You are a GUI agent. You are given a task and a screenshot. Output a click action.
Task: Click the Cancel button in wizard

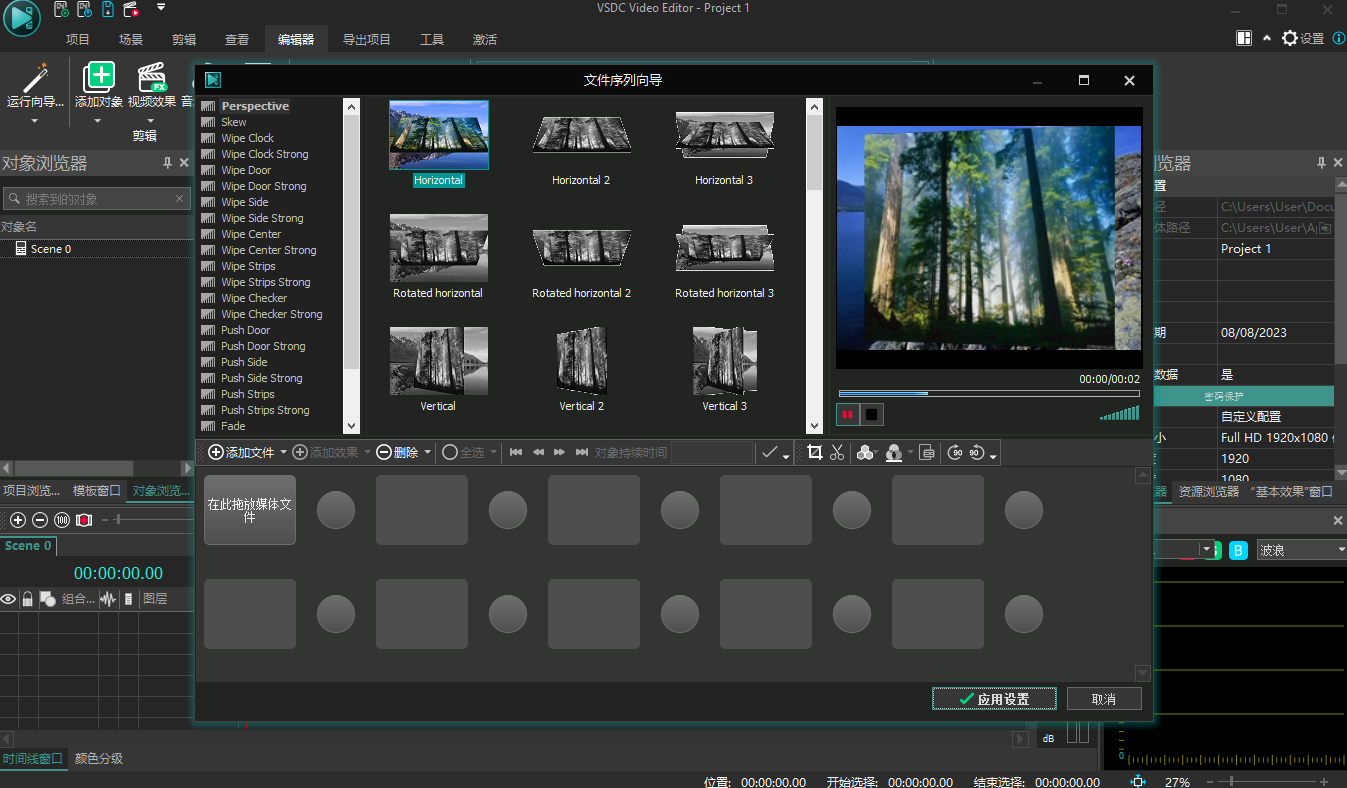click(x=1104, y=699)
